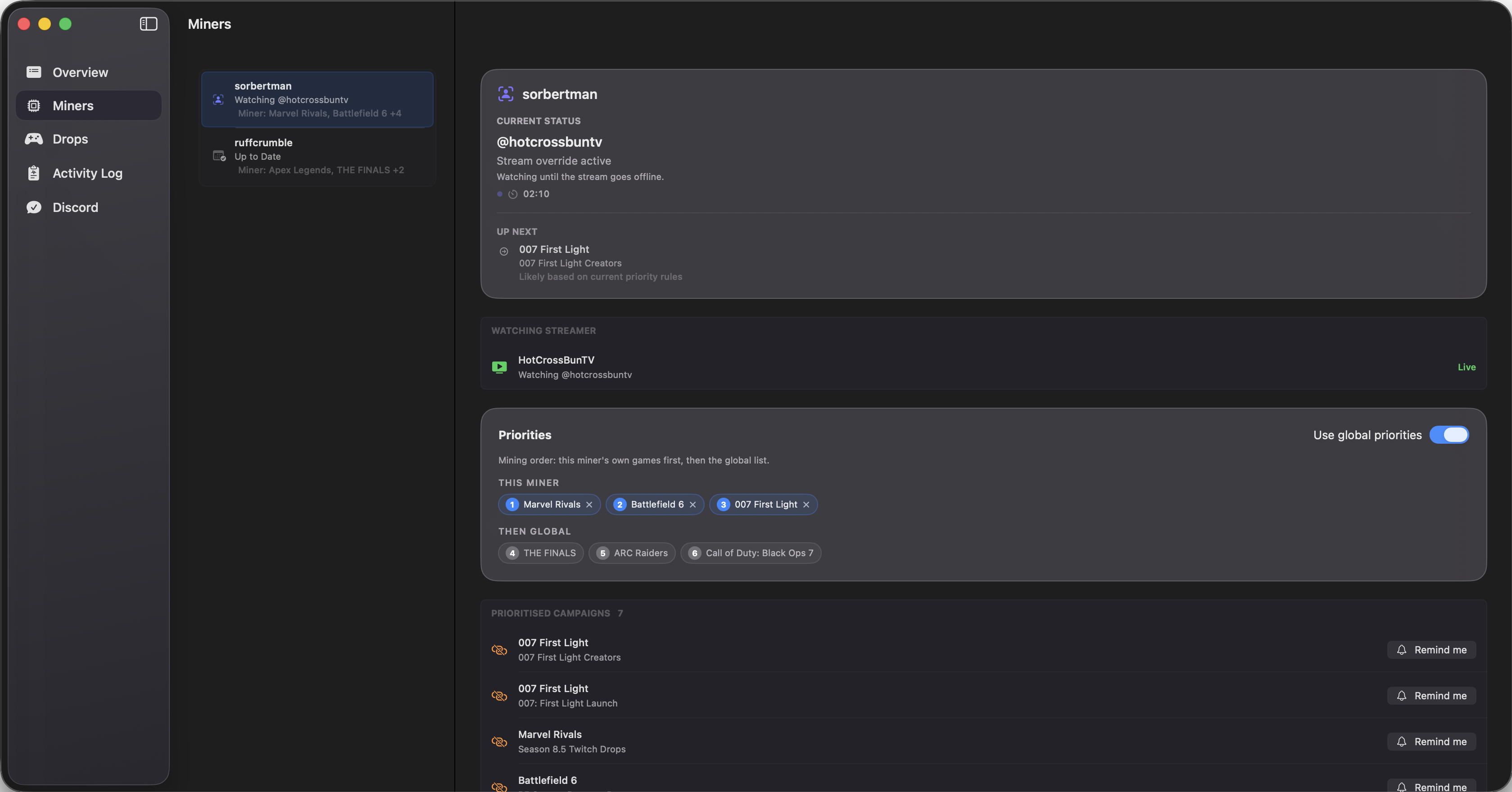
Task: Click the ruffcrumble up-to-date status icon
Action: tap(219, 156)
